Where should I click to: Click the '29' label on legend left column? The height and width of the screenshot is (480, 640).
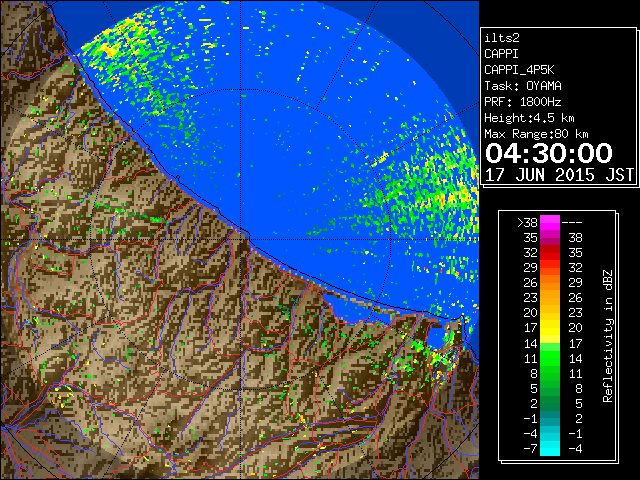(531, 268)
